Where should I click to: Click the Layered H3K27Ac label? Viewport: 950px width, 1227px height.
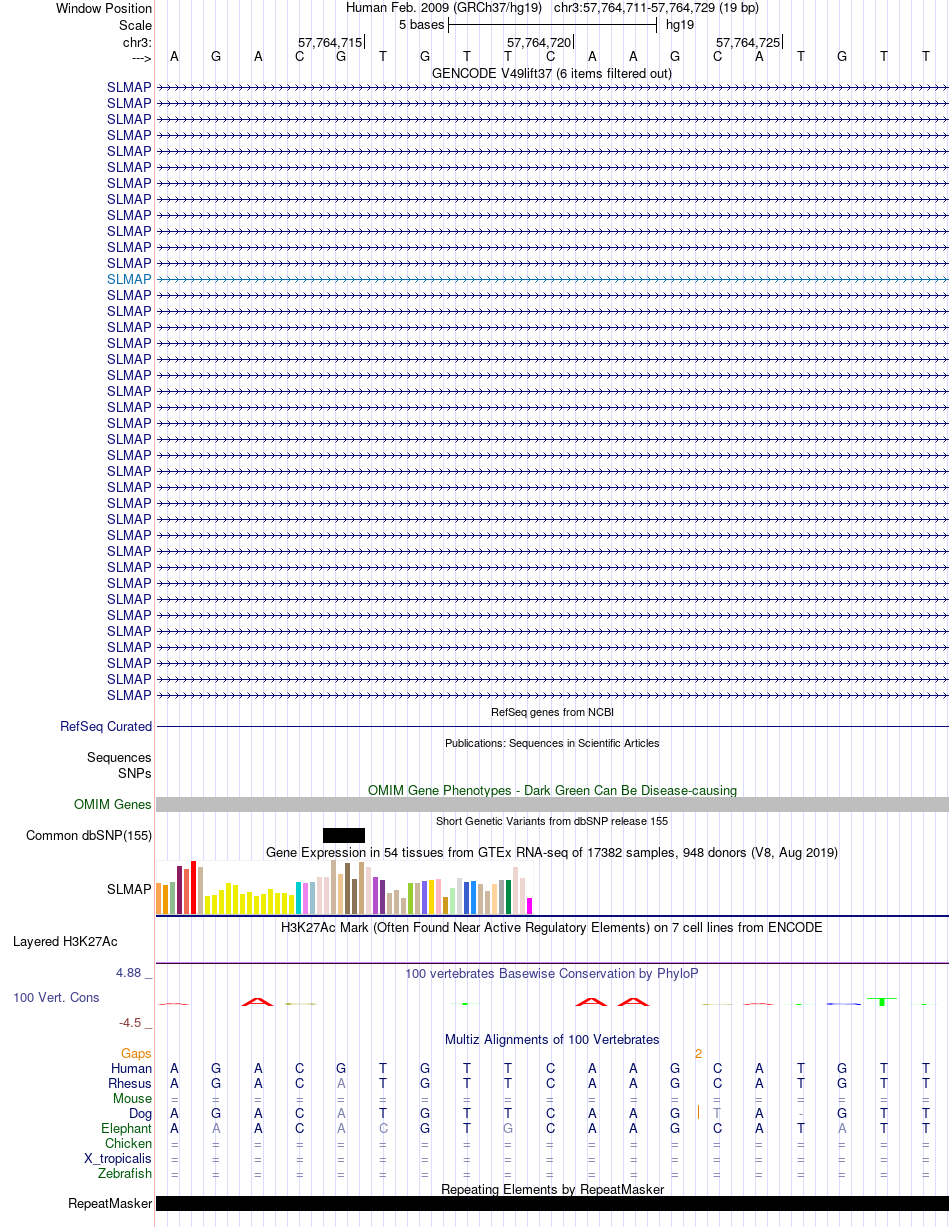(x=65, y=942)
